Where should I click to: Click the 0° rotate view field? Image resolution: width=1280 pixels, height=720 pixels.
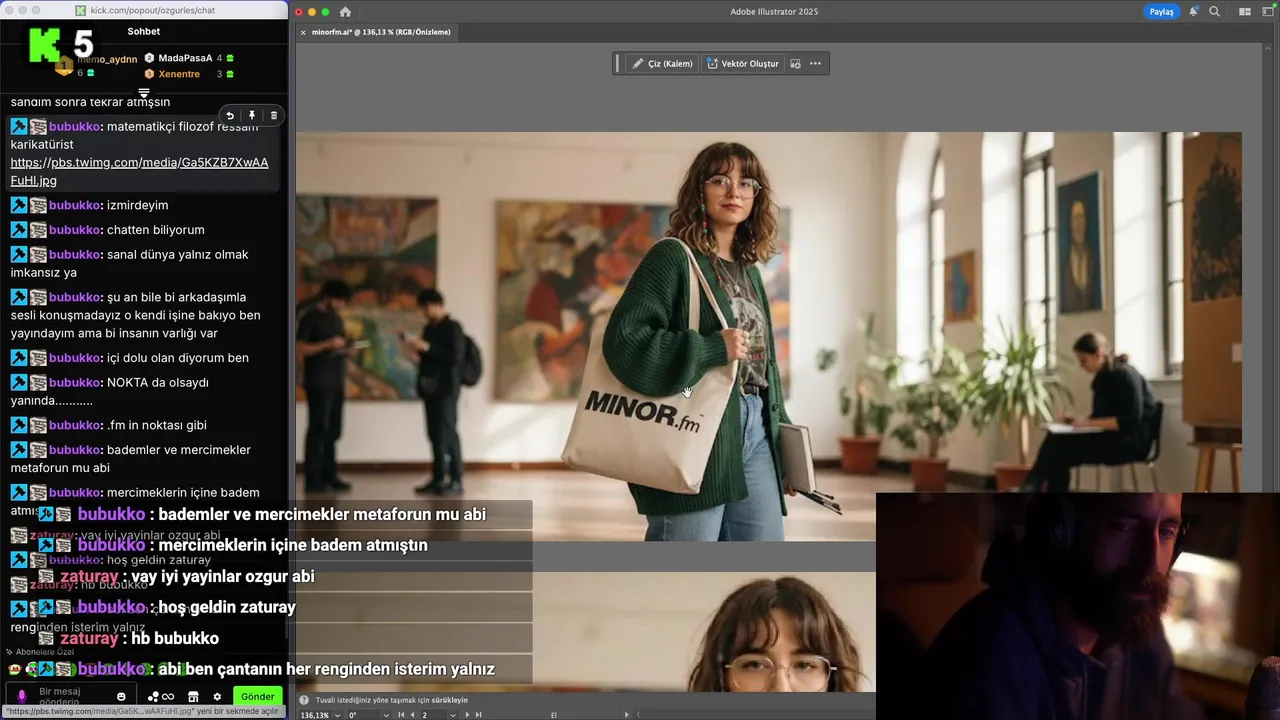[364, 715]
